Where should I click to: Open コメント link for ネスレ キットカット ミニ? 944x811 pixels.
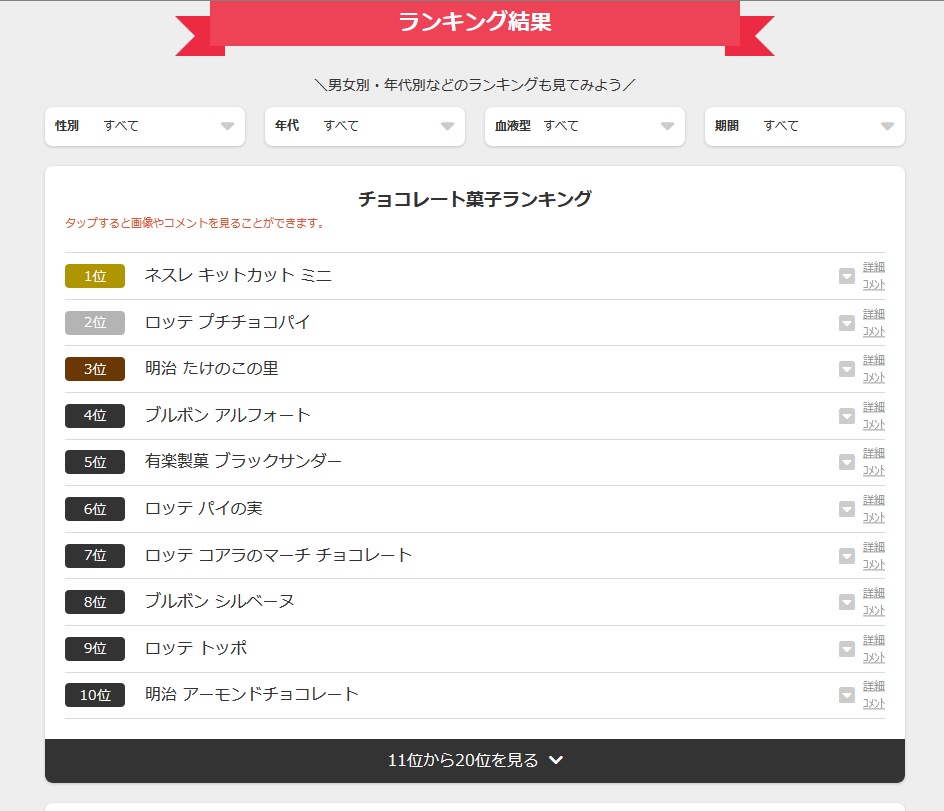(x=874, y=284)
